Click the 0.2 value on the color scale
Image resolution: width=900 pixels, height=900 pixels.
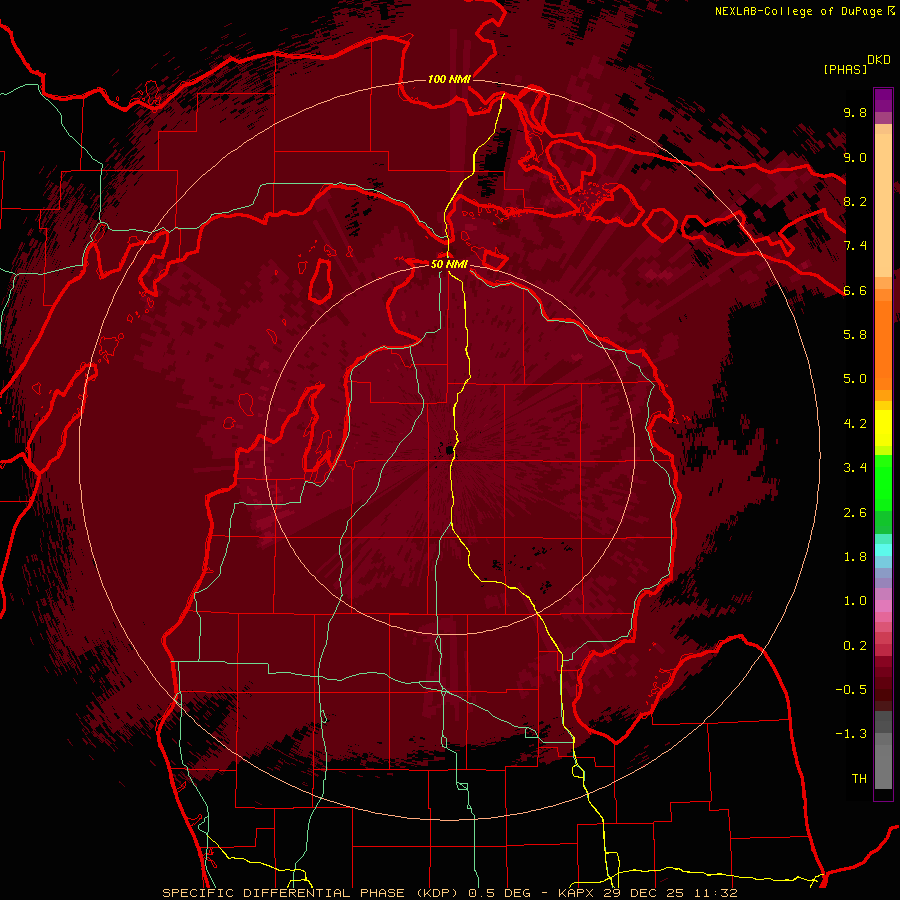pyautogui.click(x=855, y=646)
